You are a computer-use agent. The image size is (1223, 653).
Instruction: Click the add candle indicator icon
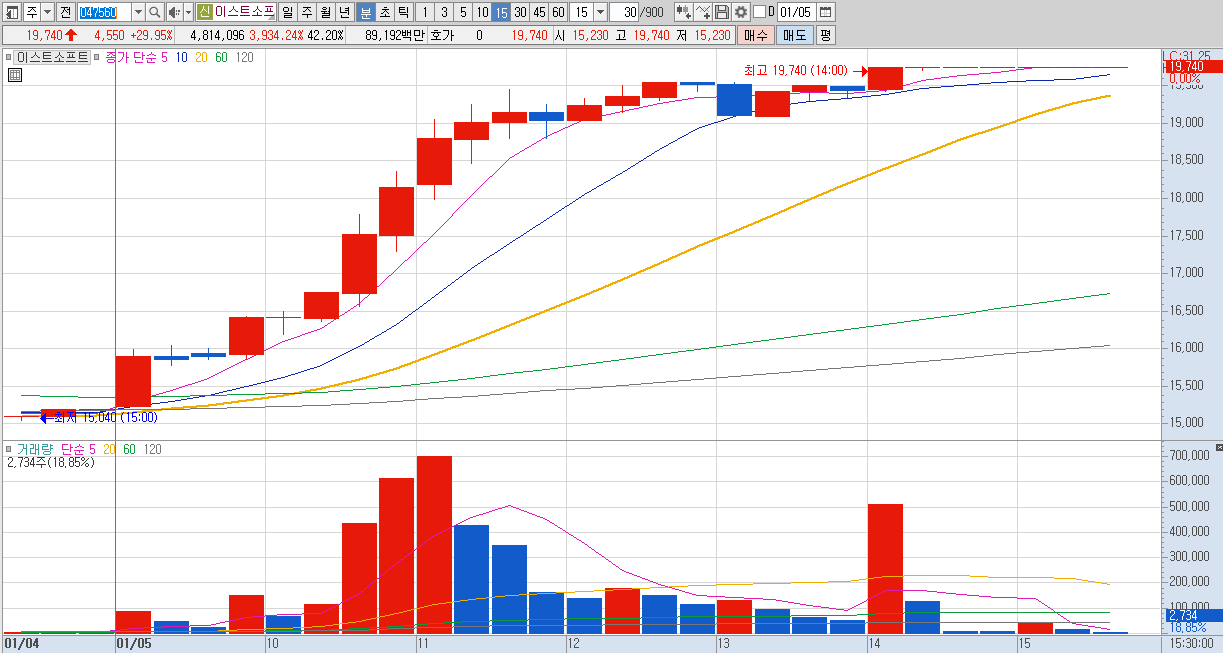click(x=684, y=12)
